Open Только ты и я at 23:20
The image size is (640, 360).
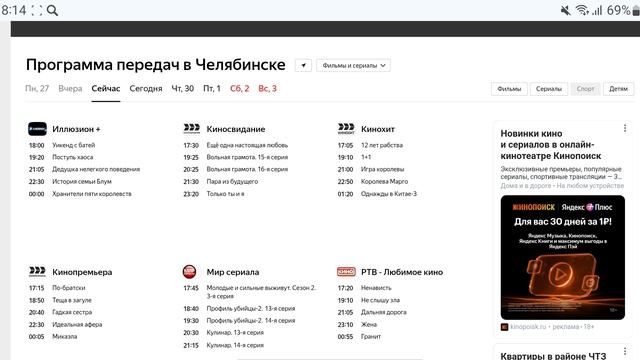225,194
